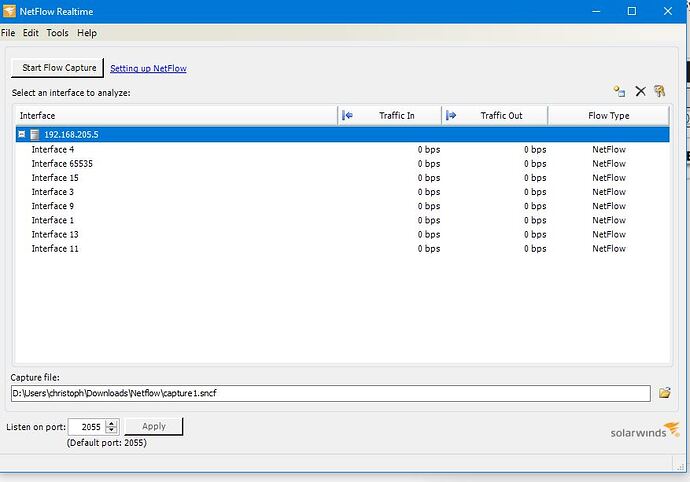Click the Capture file path field
This screenshot has width=690, height=482.
point(330,393)
